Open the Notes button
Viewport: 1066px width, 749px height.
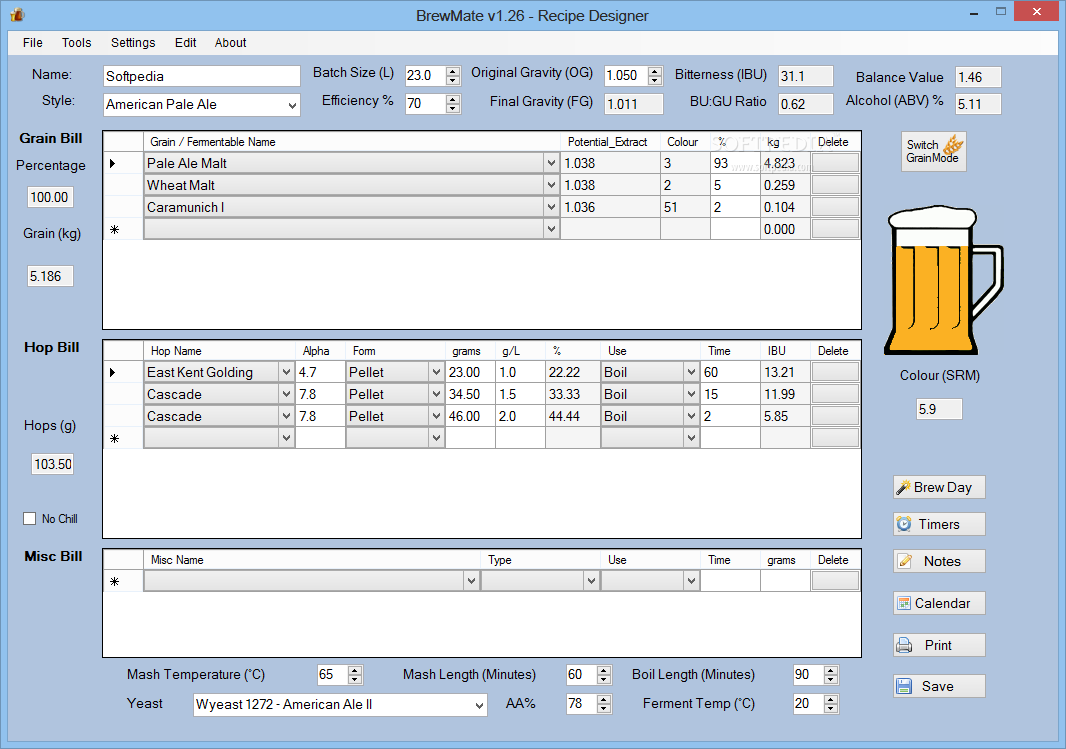939,561
